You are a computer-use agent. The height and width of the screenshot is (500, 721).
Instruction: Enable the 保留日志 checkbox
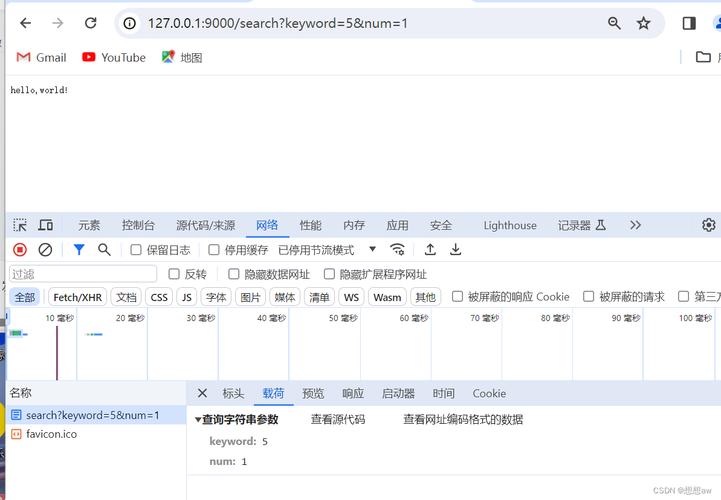tap(136, 250)
